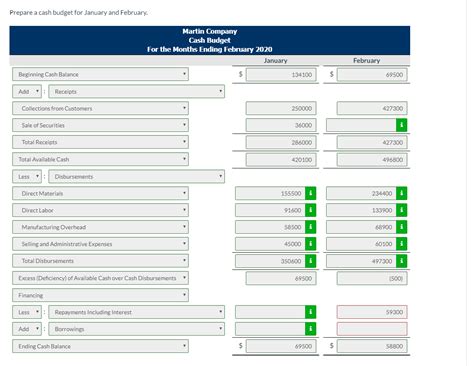Viewport: 474px width, 366px height.
Task: Open the Repayments Including Interest dropdown
Action: click(136, 312)
